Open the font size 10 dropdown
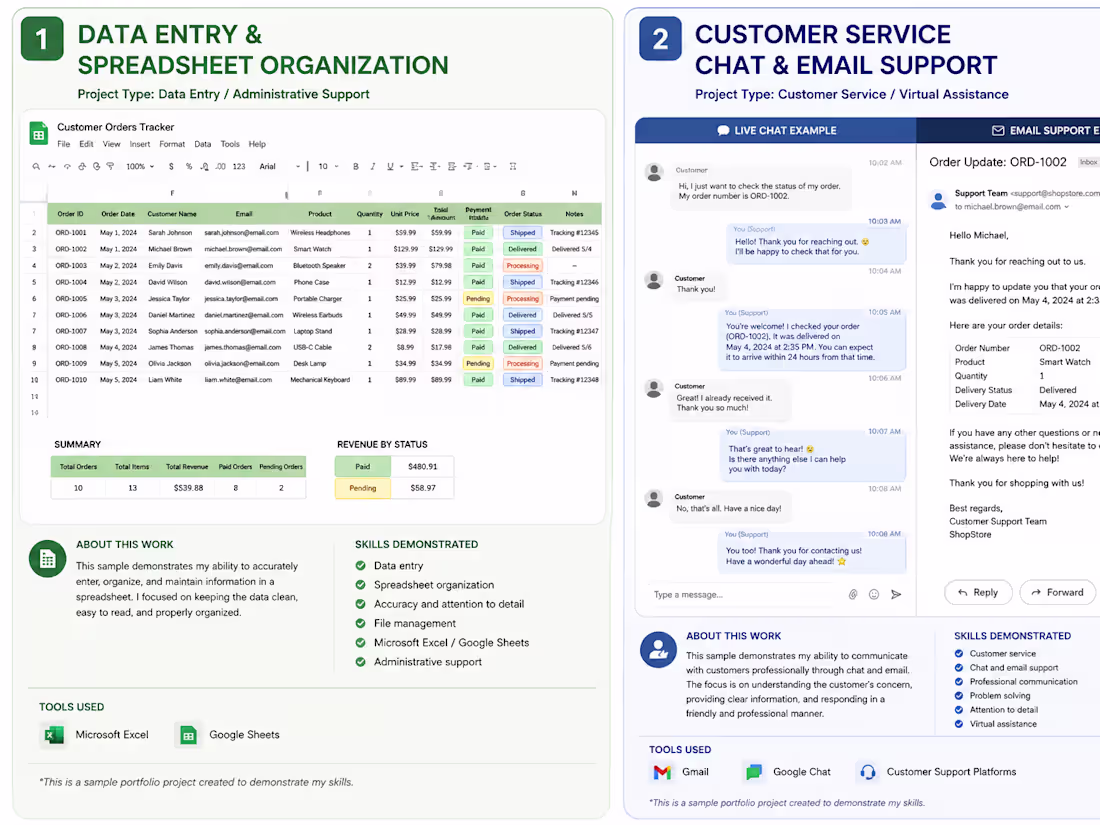This screenshot has width=1100, height=825. [328, 167]
